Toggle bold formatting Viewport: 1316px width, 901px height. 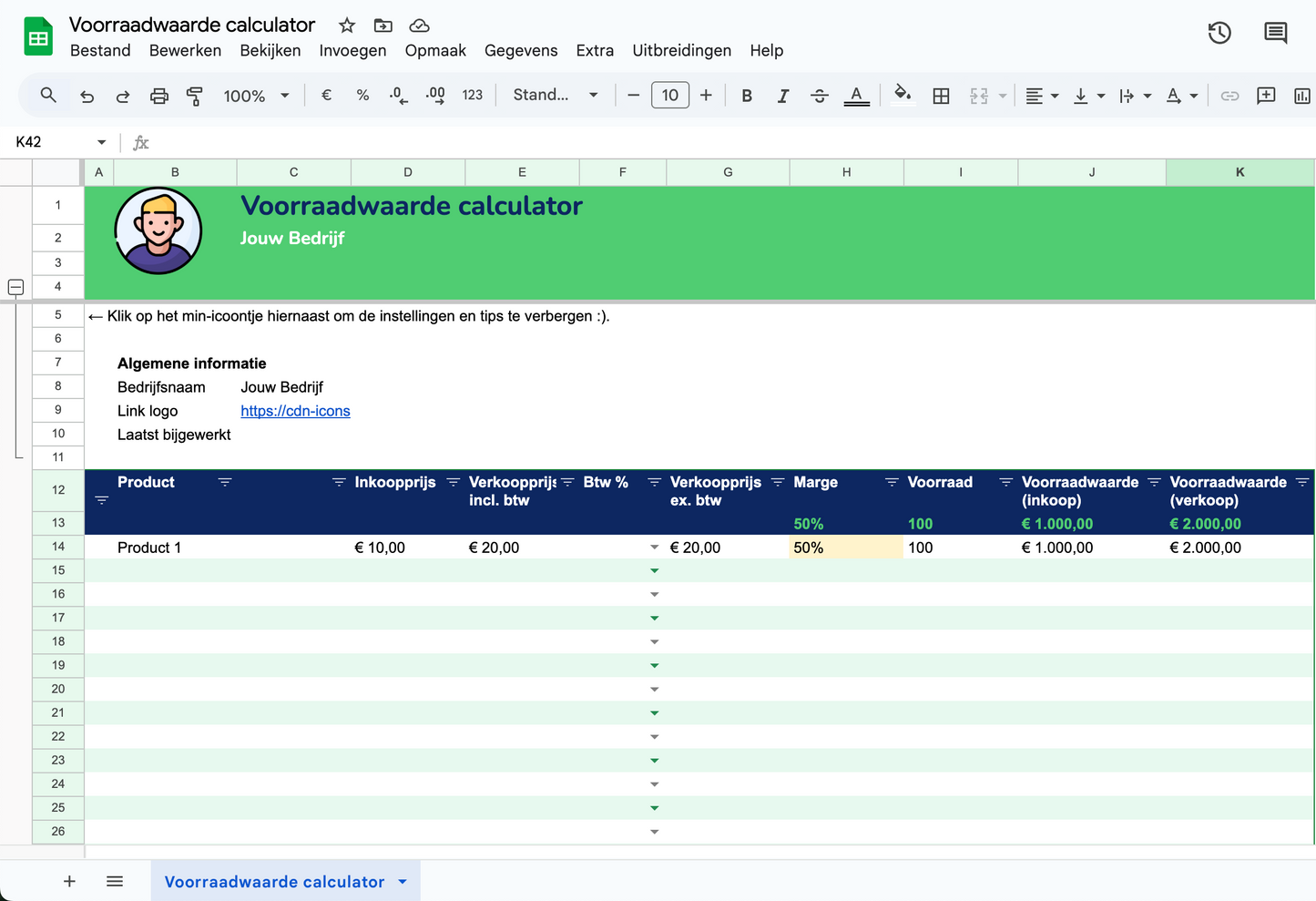(x=747, y=96)
